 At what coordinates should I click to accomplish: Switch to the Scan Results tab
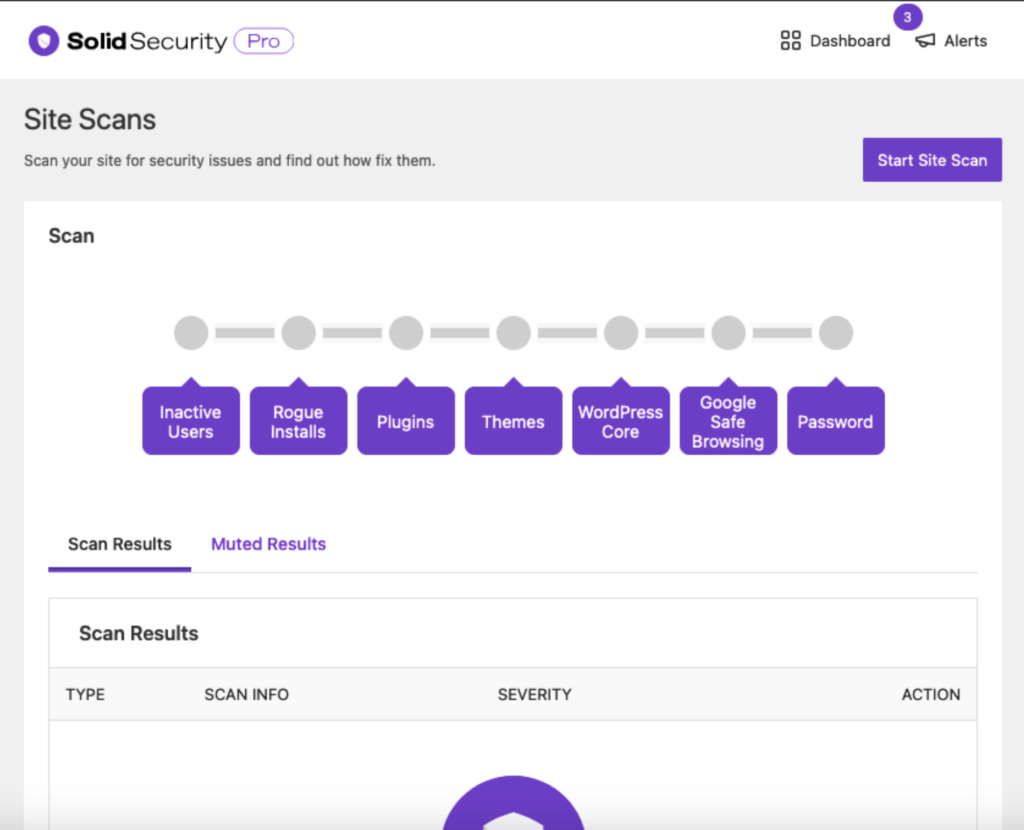(x=120, y=545)
